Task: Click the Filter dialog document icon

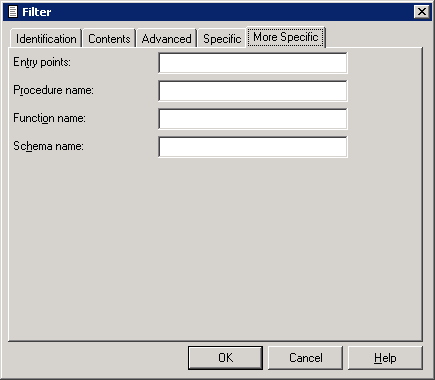Action: [x=13, y=12]
